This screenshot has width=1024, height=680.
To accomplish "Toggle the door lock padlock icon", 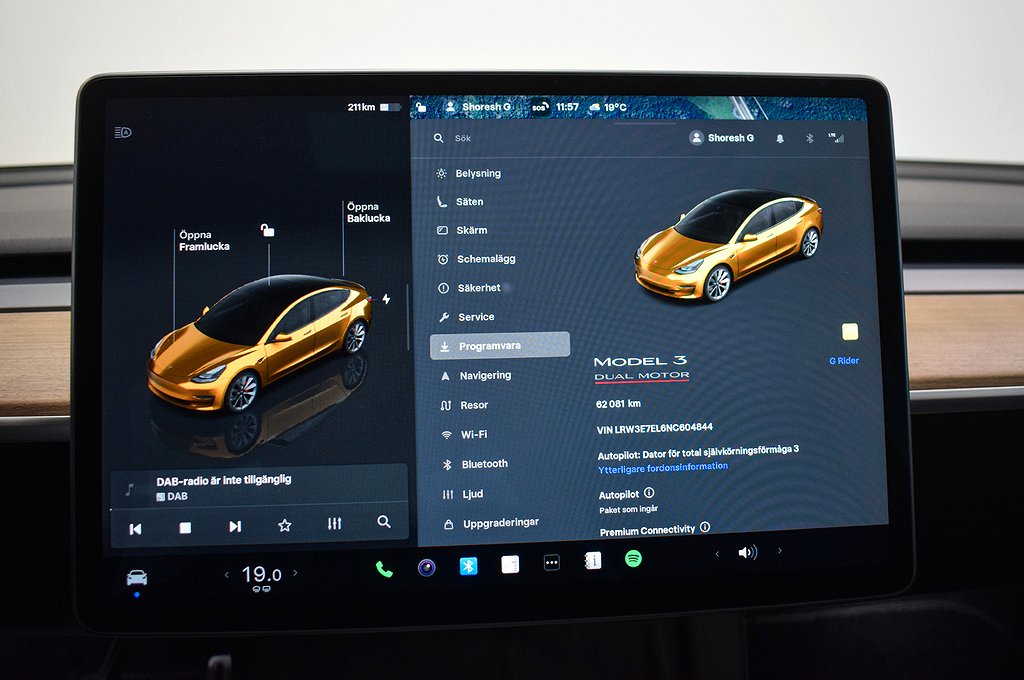I will 267,231.
